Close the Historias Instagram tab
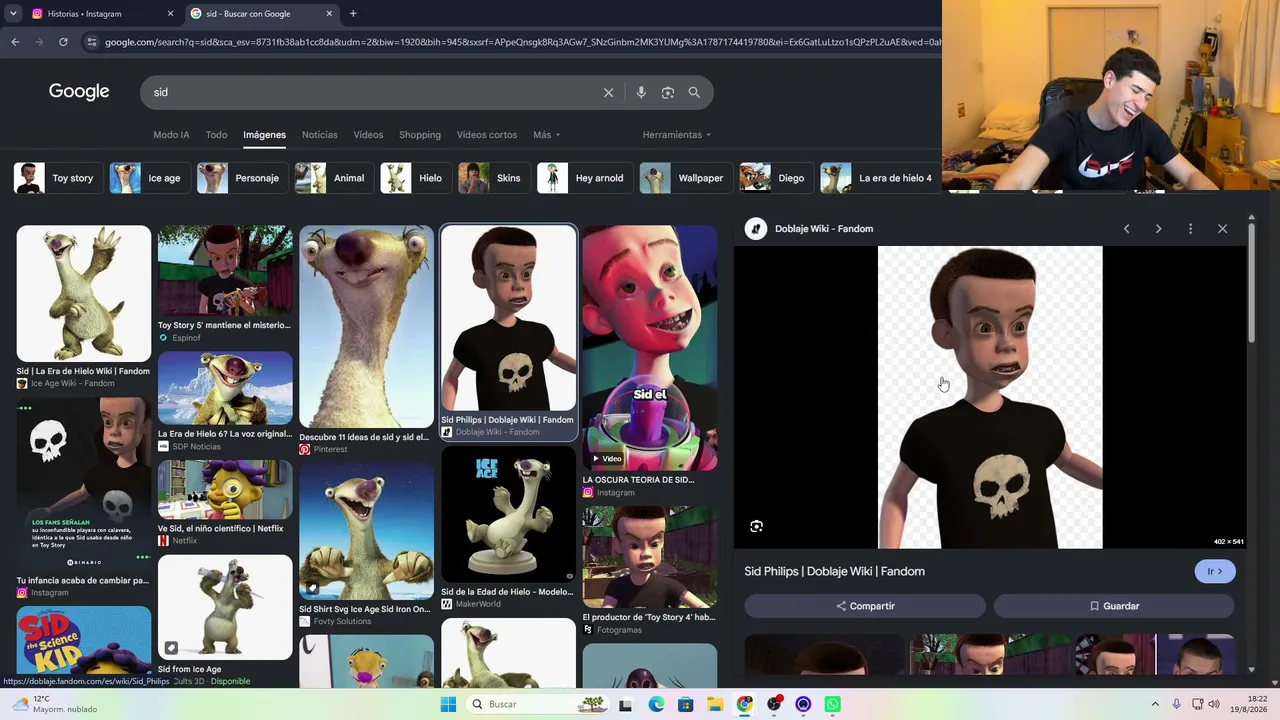The height and width of the screenshot is (720, 1280). [x=170, y=14]
